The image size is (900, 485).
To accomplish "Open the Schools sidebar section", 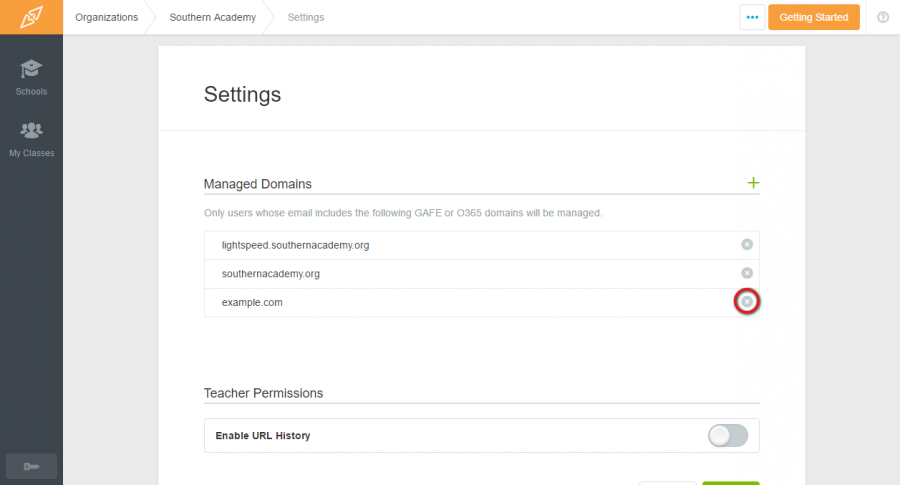I will click(31, 77).
